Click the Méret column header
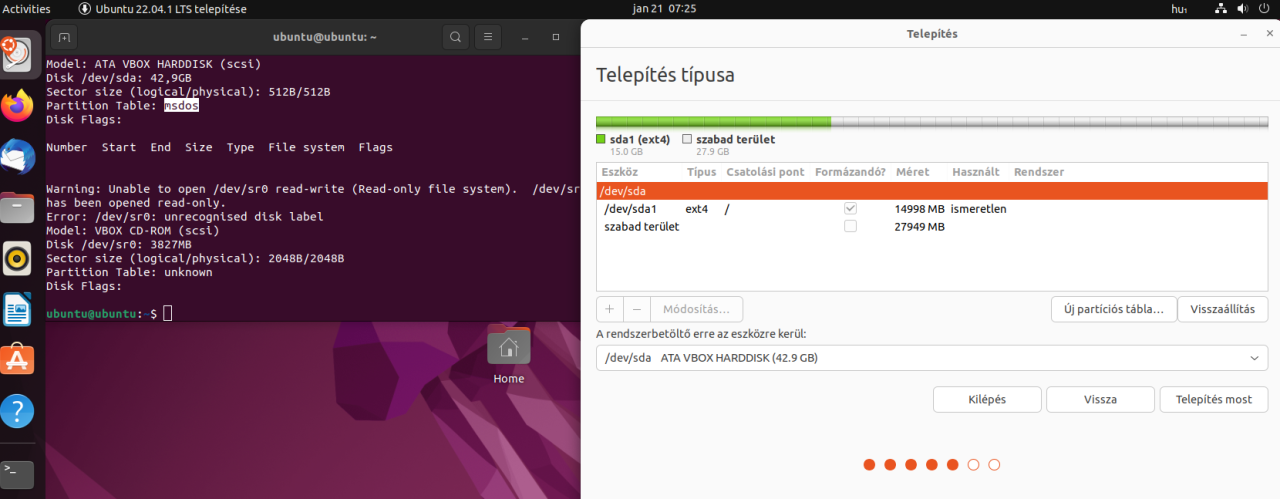 (x=912, y=172)
